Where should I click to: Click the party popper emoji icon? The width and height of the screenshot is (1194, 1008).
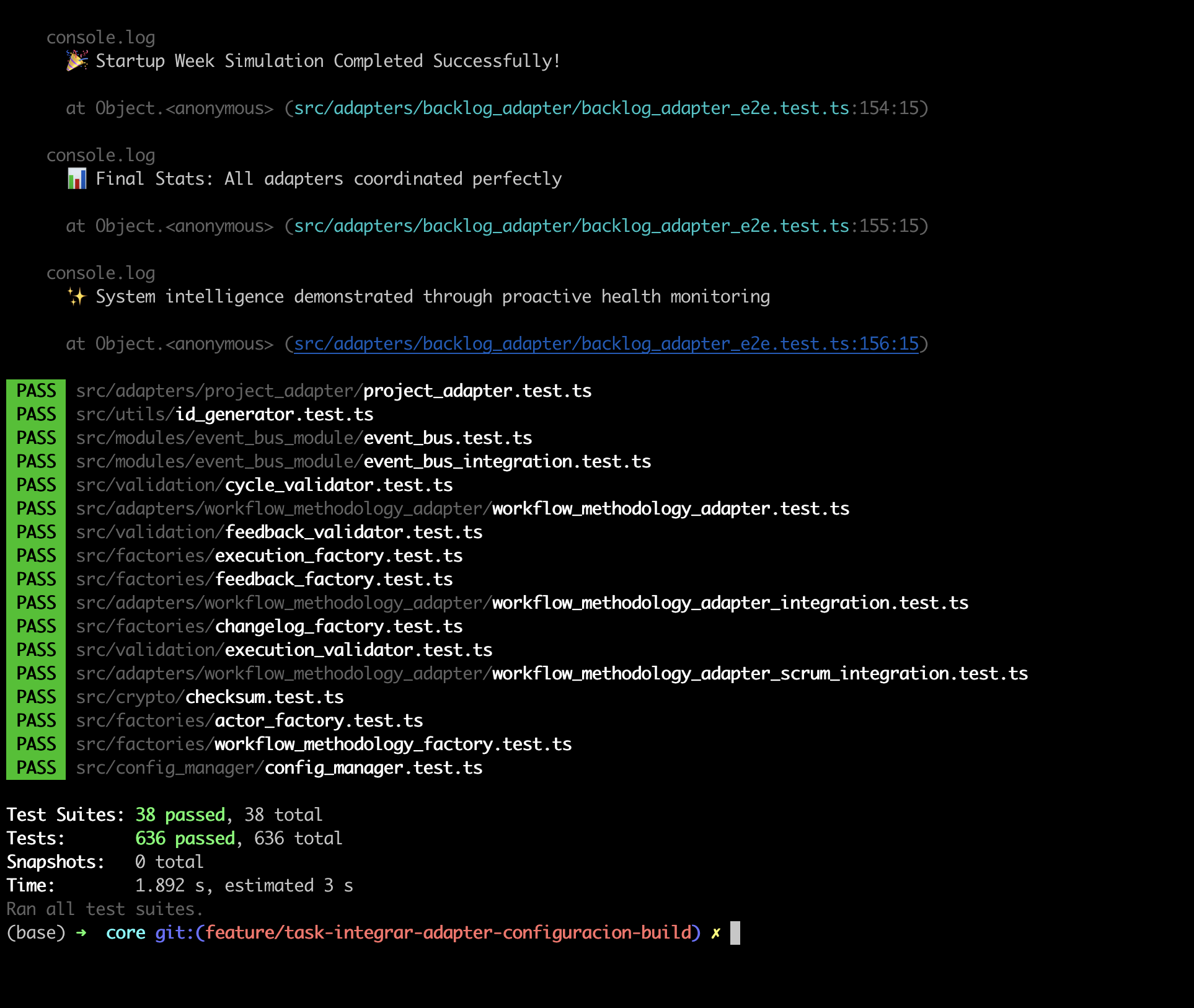pyautogui.click(x=77, y=61)
